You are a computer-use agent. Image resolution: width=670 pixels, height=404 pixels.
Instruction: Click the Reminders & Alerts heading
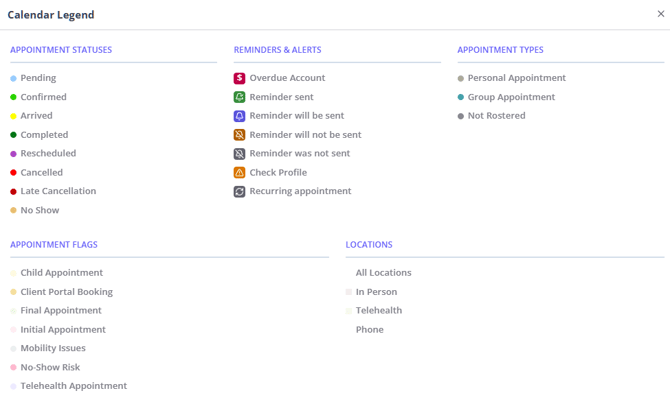click(x=277, y=50)
